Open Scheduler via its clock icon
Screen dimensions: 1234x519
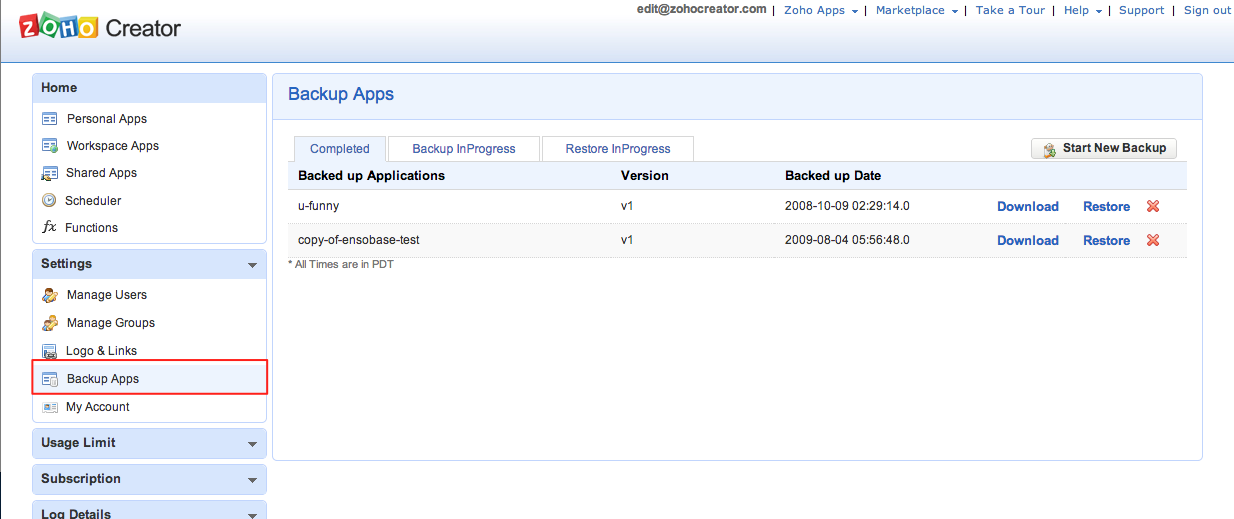point(49,201)
